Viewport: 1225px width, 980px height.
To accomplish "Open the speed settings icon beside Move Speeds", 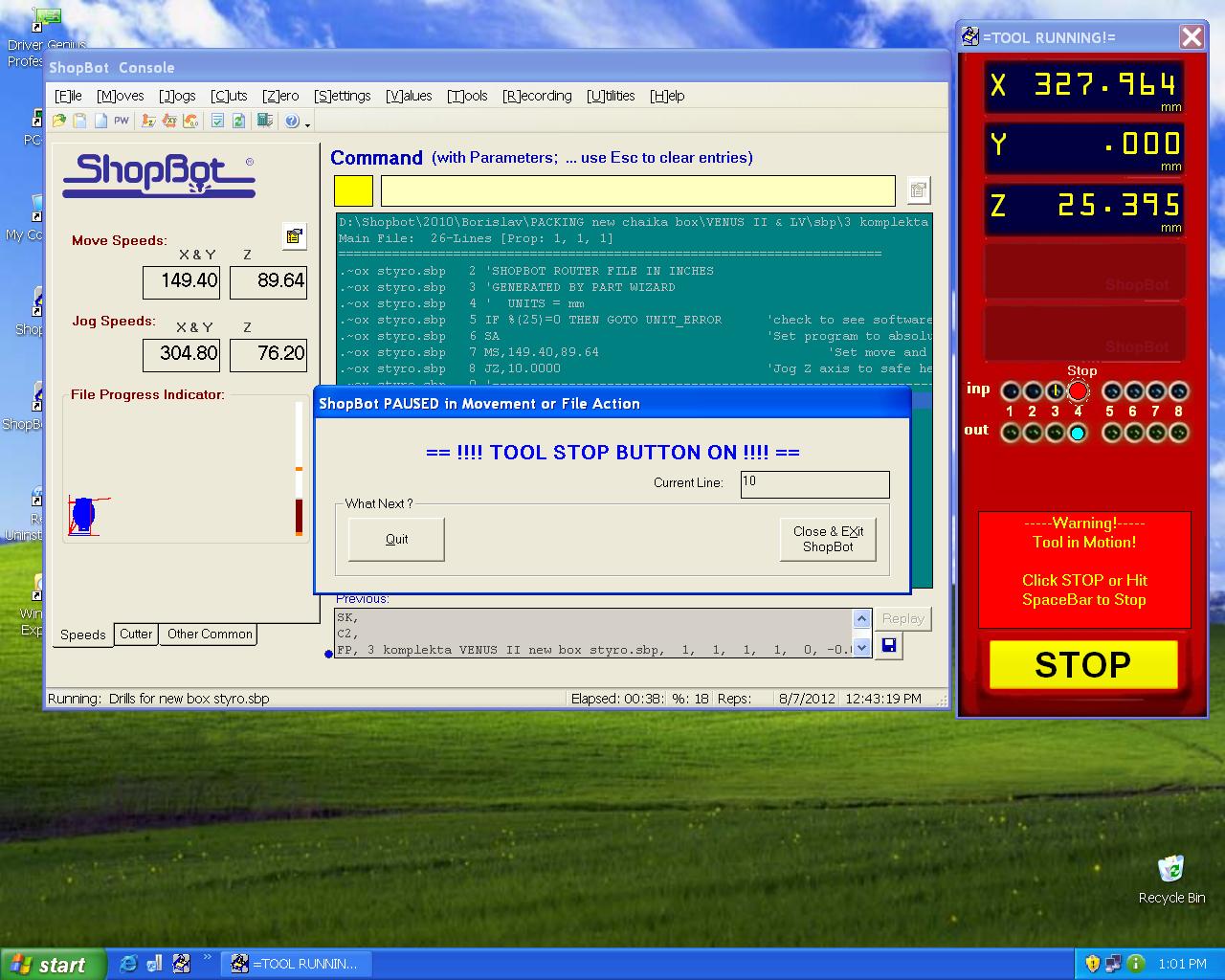I will pyautogui.click(x=294, y=235).
